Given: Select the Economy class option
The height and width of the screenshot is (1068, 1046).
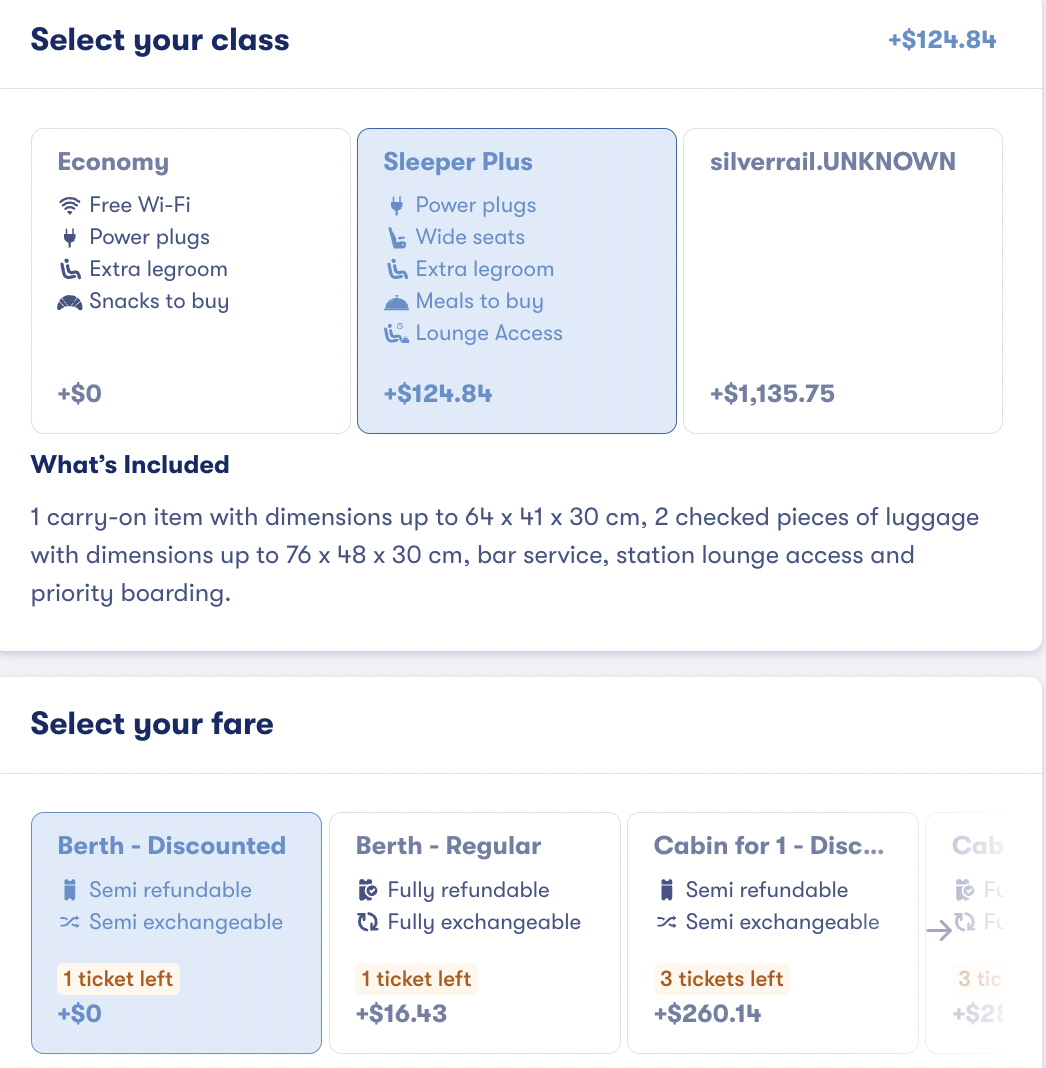Looking at the screenshot, I should pyautogui.click(x=190, y=281).
